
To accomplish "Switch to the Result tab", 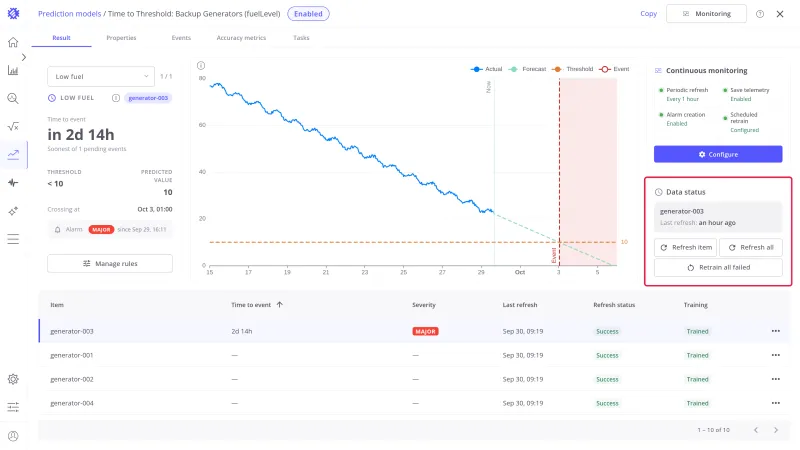I will point(61,38).
